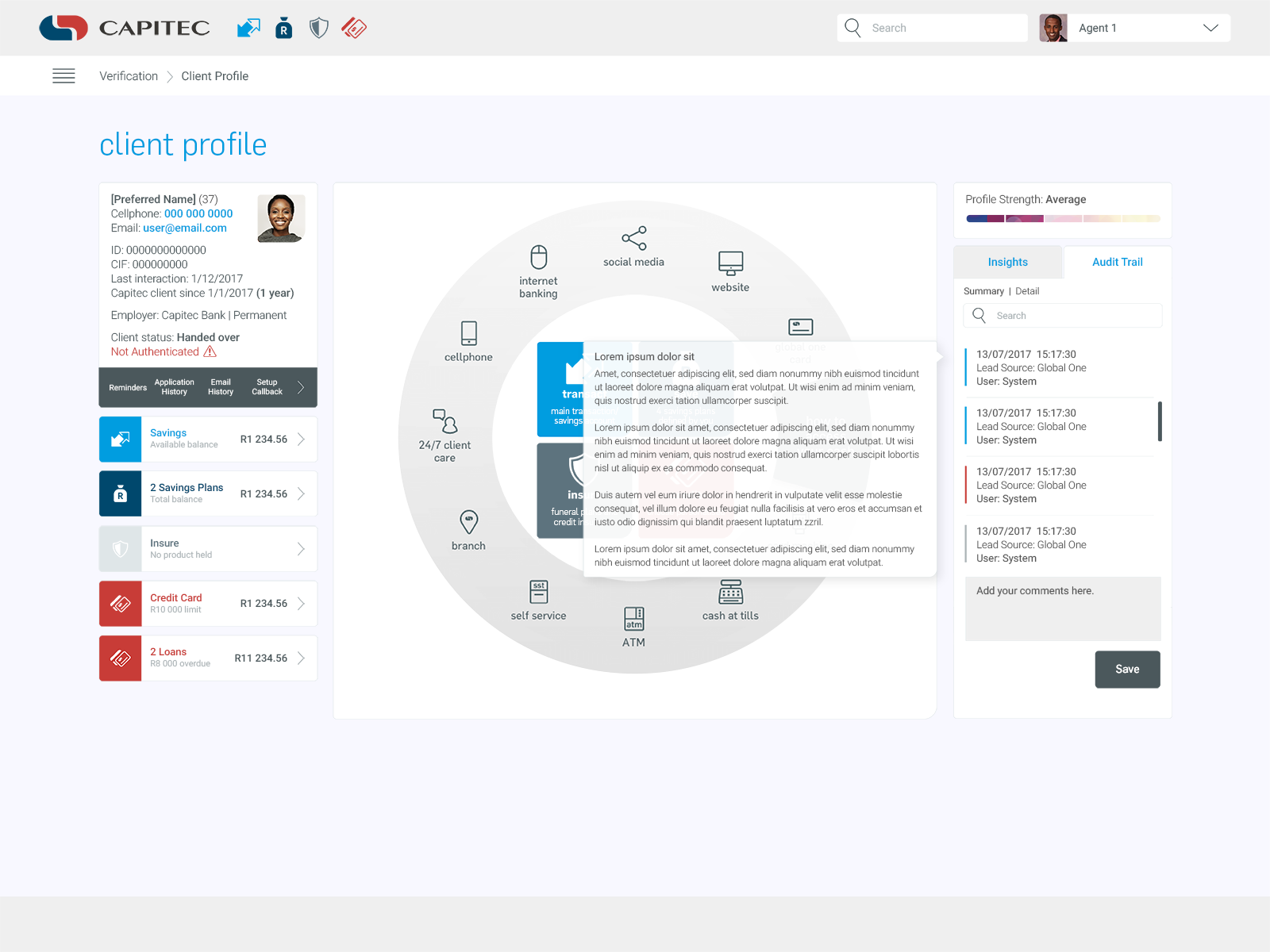
Task: Click the Savings Plans tile icon
Action: (121, 493)
